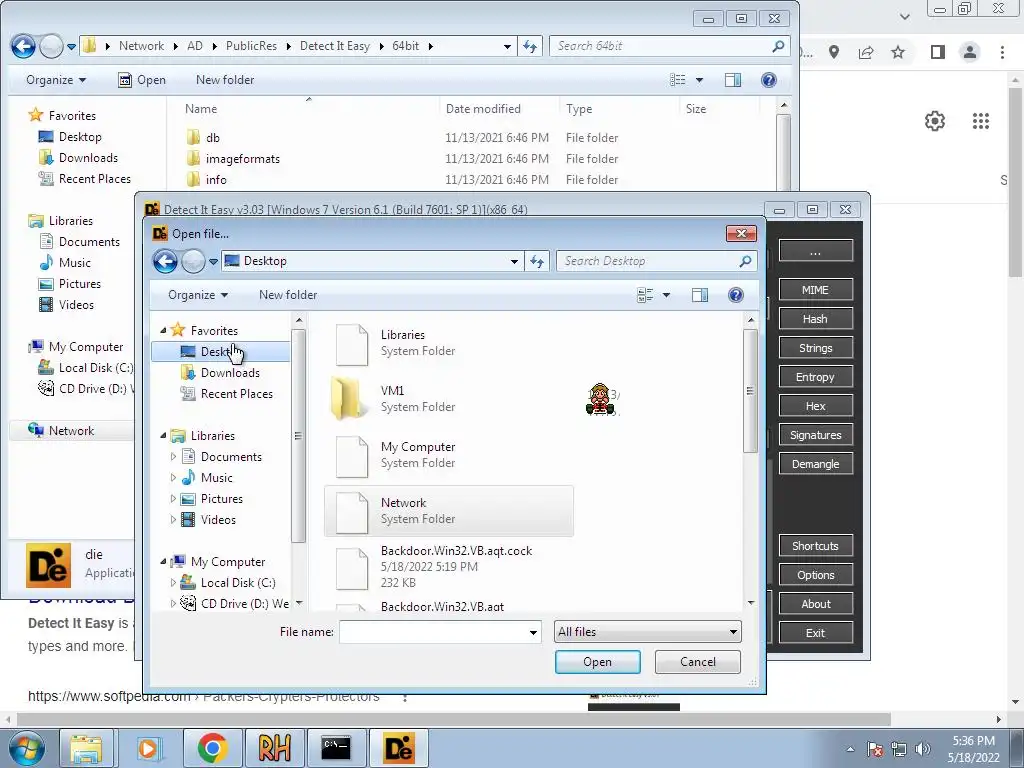Image resolution: width=1024 pixels, height=768 pixels.
Task: Select Recent Places in Open file dialog
Action: pos(236,394)
